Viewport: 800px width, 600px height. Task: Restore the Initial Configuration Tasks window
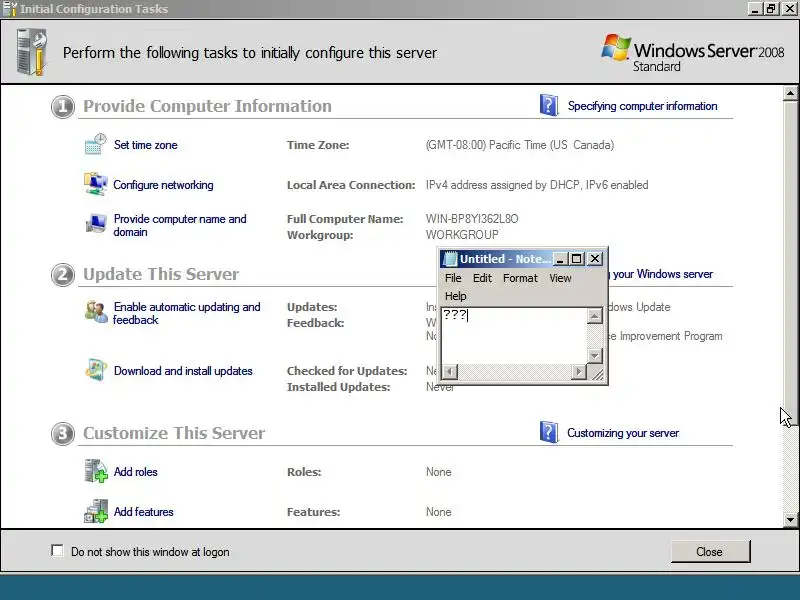point(771,8)
